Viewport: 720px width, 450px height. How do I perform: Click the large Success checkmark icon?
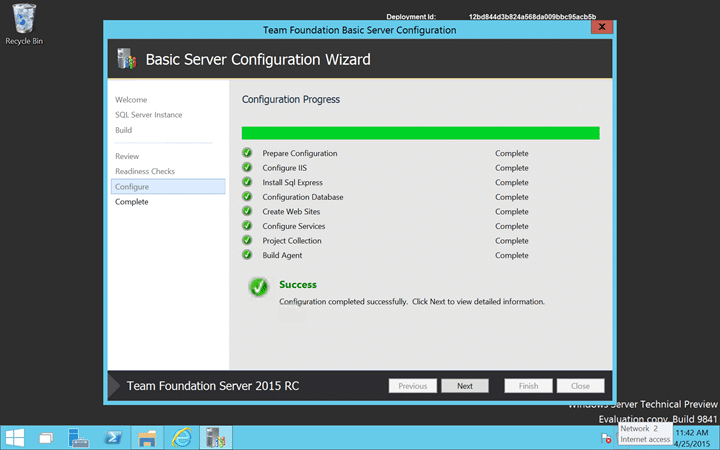[x=259, y=287]
